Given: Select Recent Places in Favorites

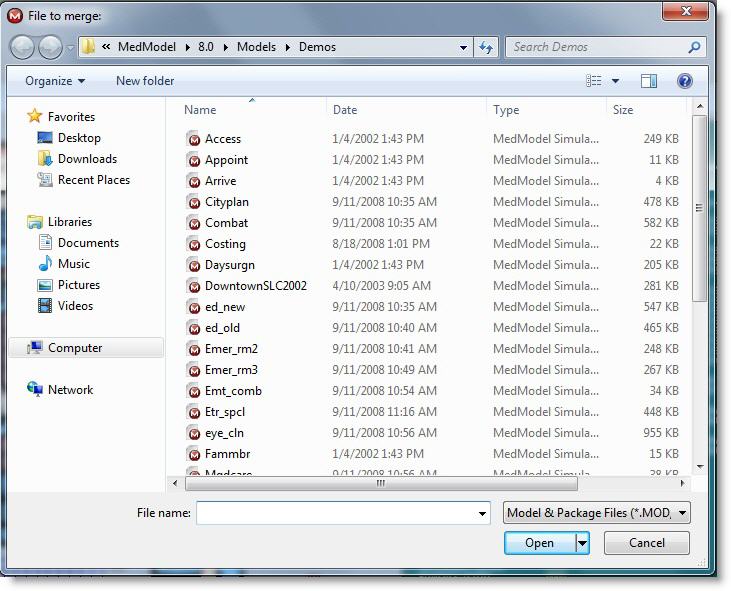Looking at the screenshot, I should pyautogui.click(x=94, y=180).
